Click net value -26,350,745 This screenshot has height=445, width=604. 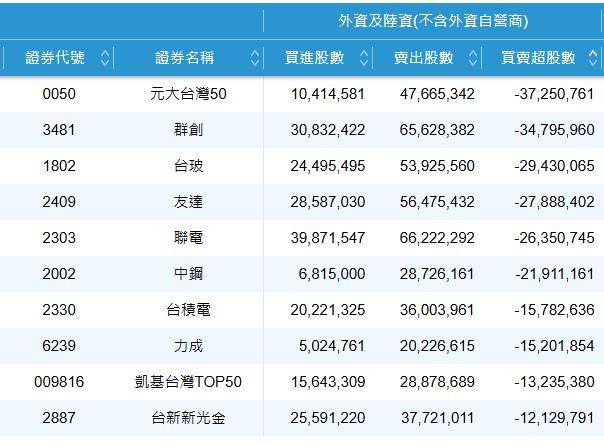(x=554, y=238)
